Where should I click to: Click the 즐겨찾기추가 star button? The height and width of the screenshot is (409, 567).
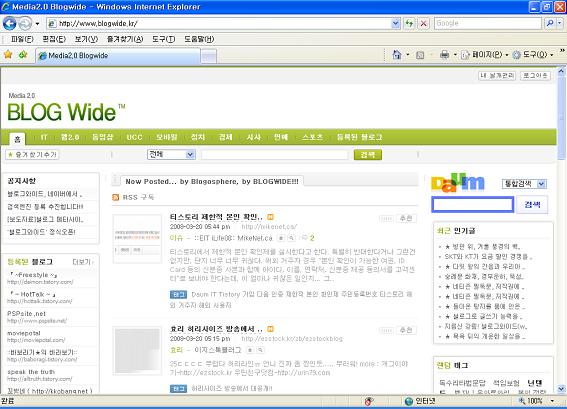click(32, 155)
